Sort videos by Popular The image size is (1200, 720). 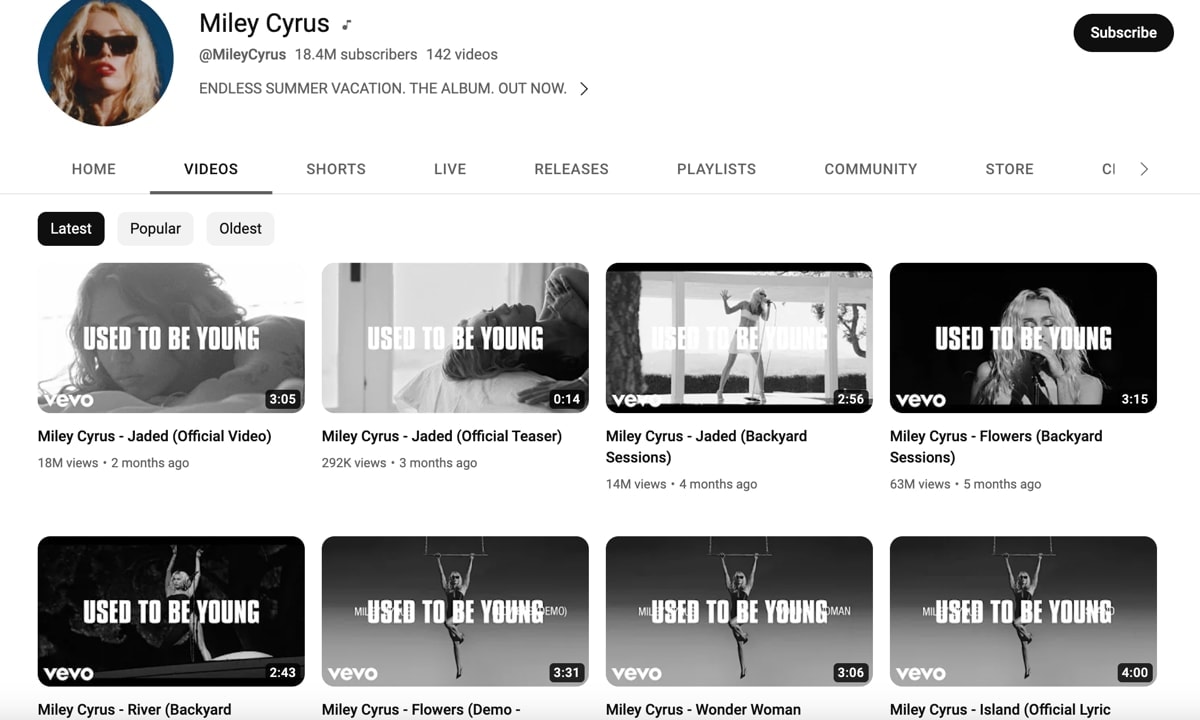click(x=155, y=229)
